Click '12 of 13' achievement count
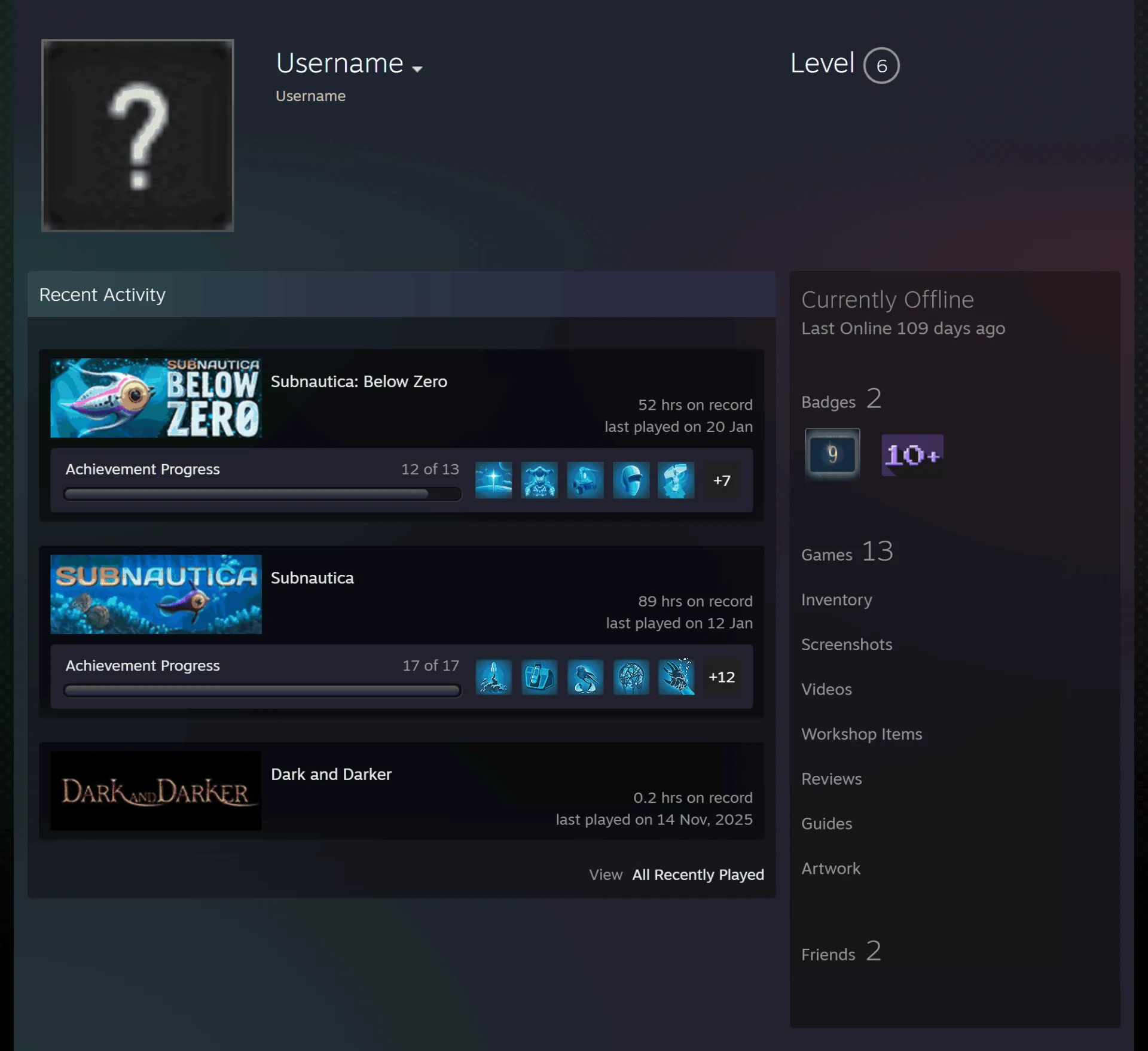Image resolution: width=1148 pixels, height=1051 pixels. click(430, 469)
